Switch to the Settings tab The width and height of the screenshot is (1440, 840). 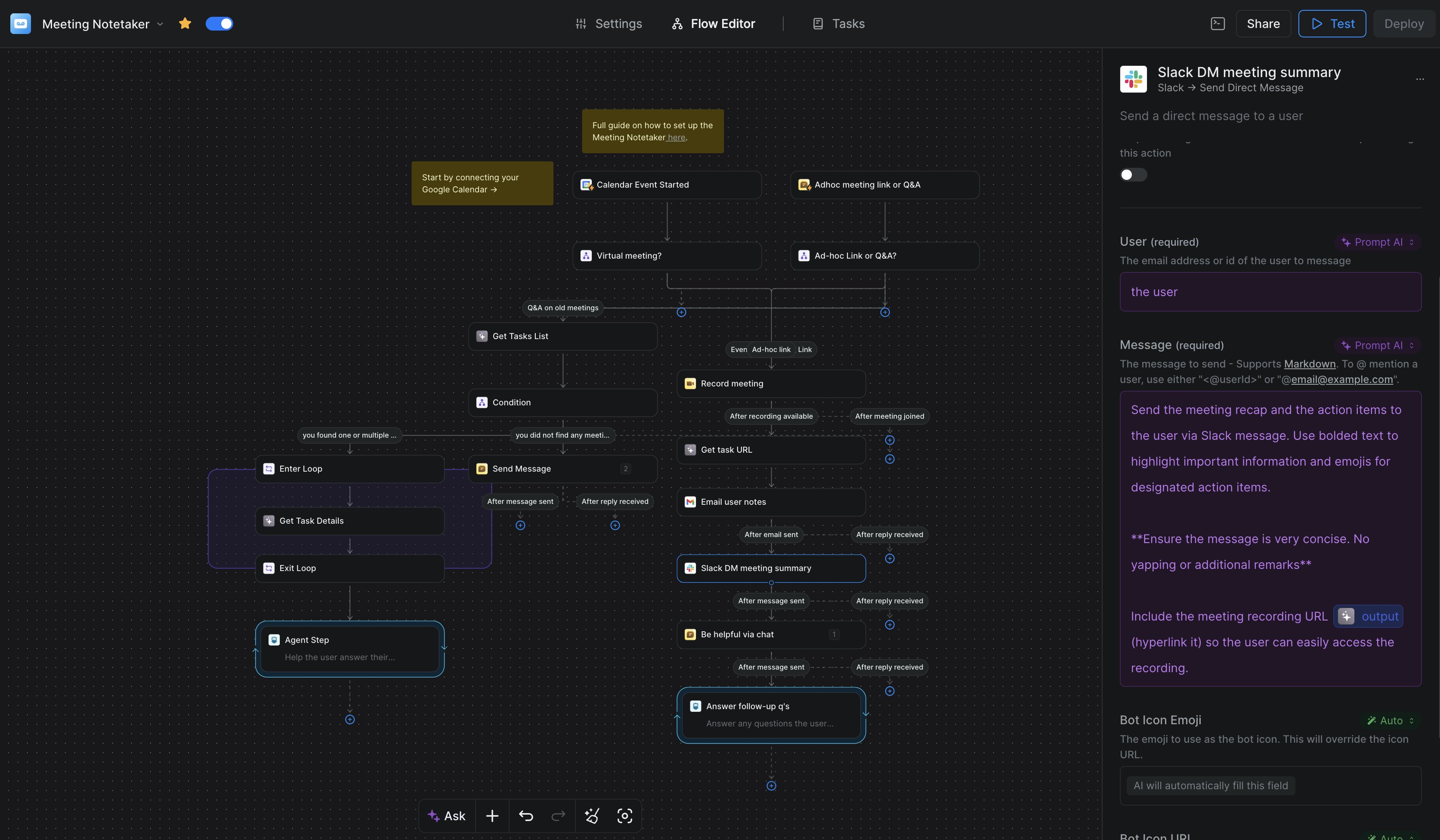point(609,23)
